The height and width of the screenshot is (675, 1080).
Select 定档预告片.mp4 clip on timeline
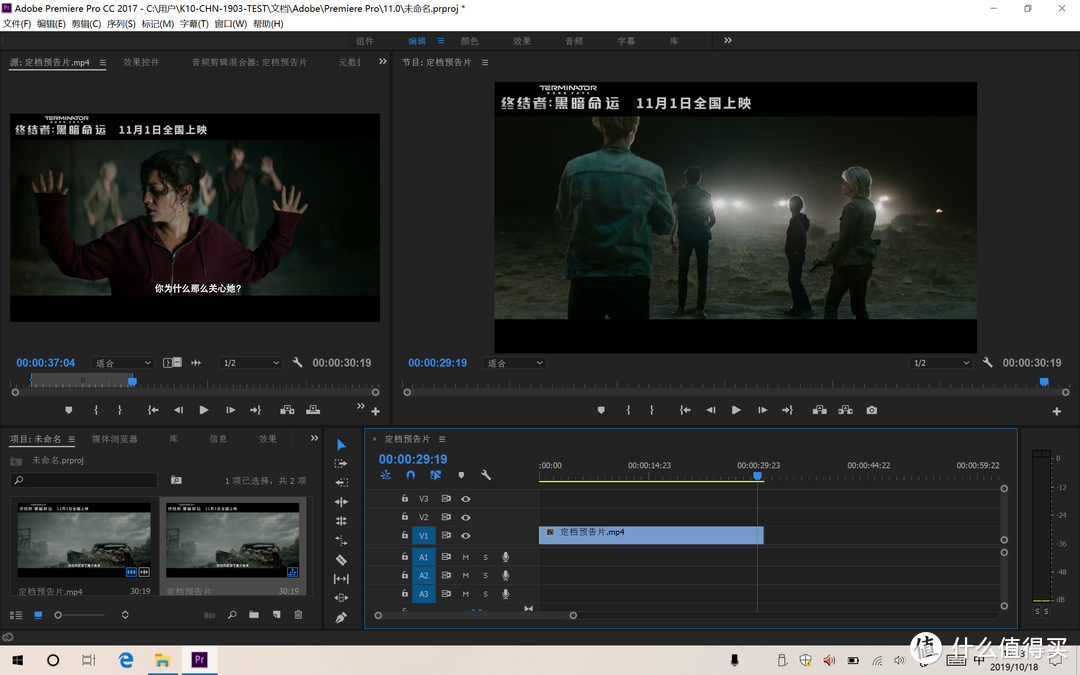651,535
